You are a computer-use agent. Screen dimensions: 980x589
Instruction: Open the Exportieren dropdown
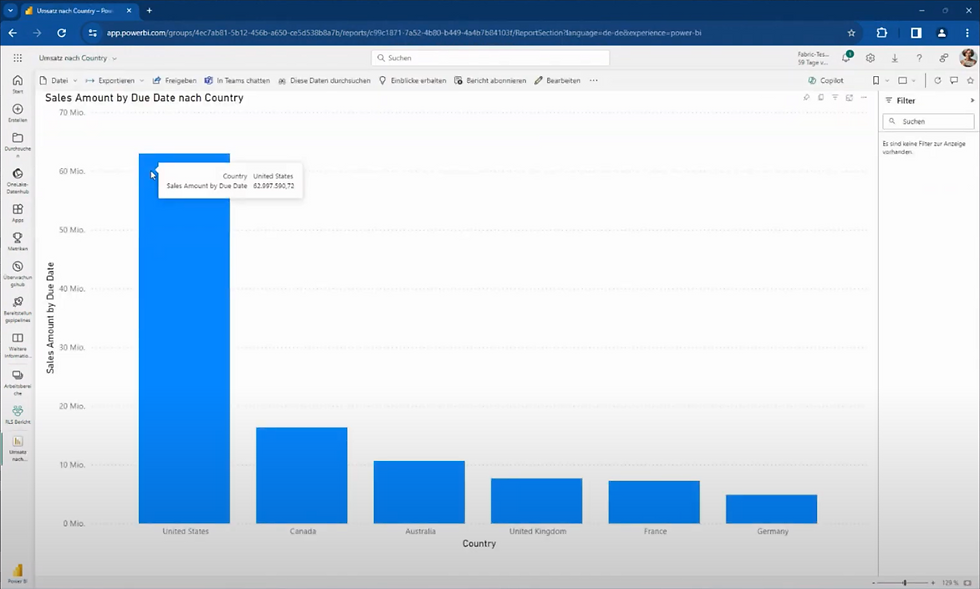[115, 81]
